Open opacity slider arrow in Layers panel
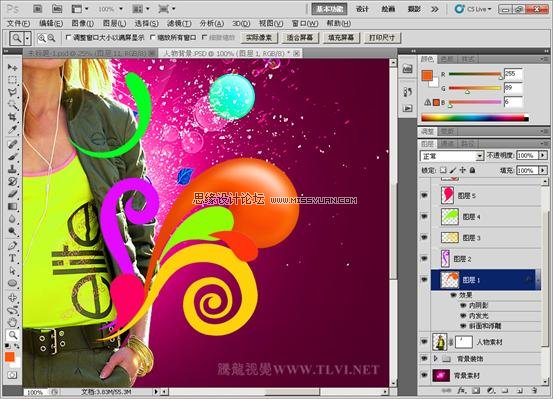Viewport: 553px width, 399px height. (543, 155)
